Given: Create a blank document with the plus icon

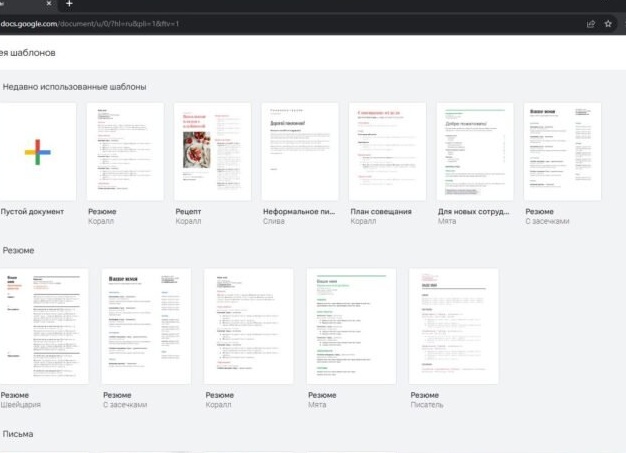Looking at the screenshot, I should pos(38,152).
